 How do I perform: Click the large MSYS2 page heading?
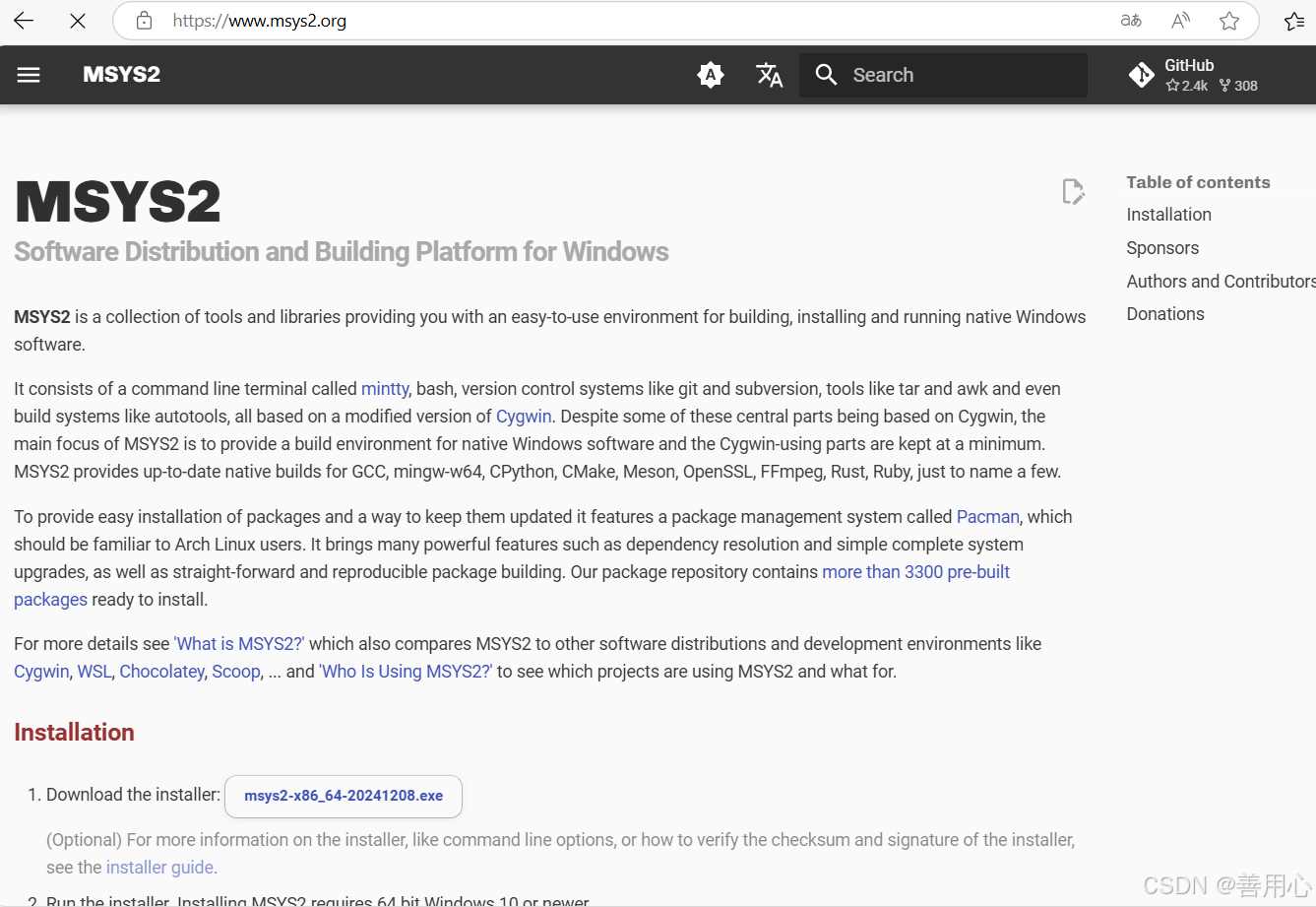pos(117,202)
